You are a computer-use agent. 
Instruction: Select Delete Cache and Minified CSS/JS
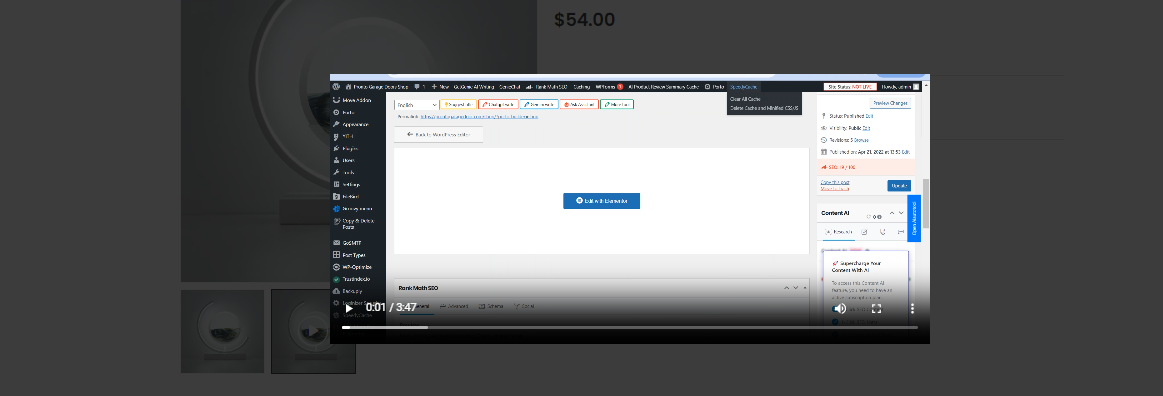pos(764,108)
